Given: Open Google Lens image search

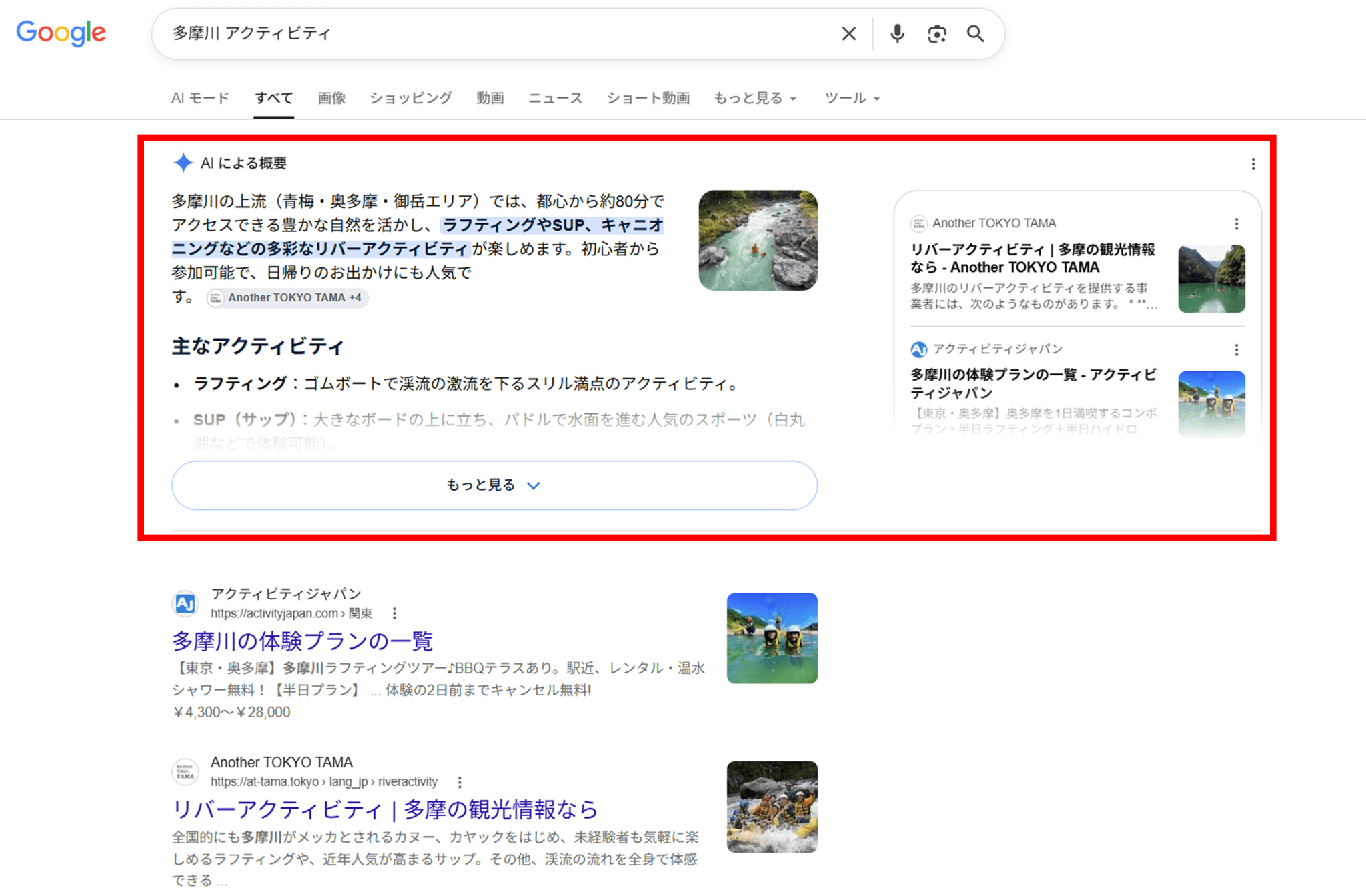Looking at the screenshot, I should tap(936, 33).
